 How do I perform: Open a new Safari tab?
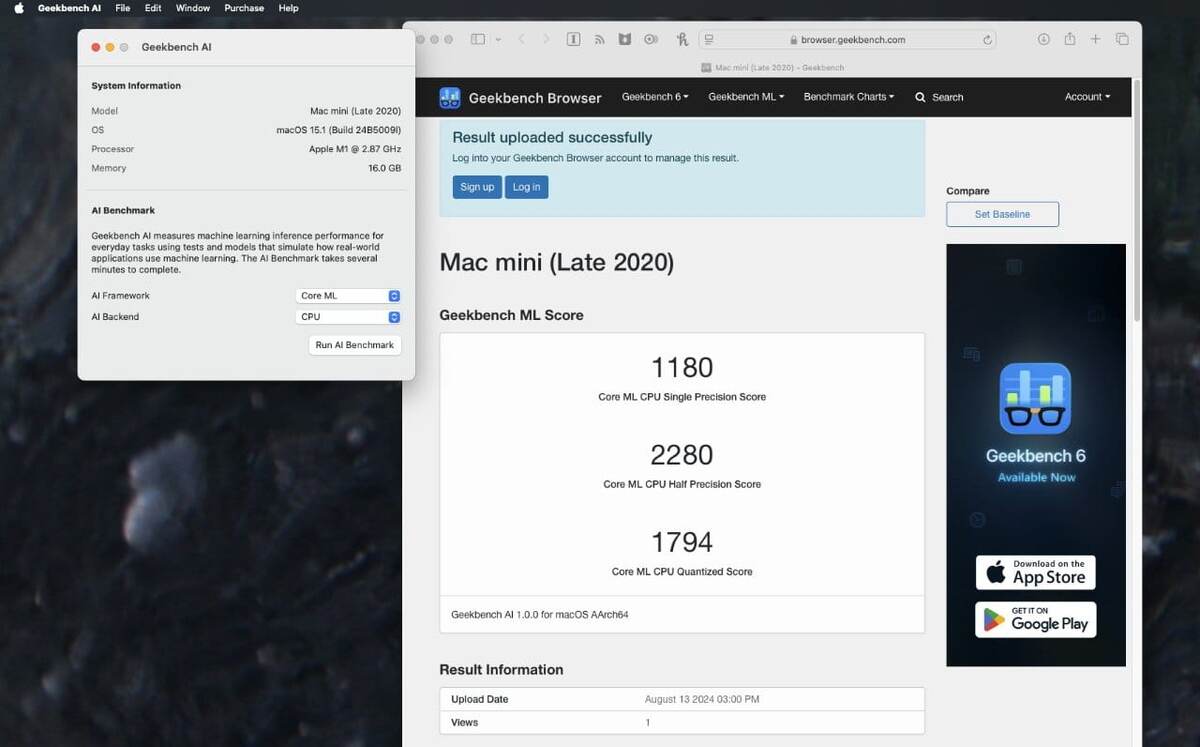pyautogui.click(x=1096, y=39)
